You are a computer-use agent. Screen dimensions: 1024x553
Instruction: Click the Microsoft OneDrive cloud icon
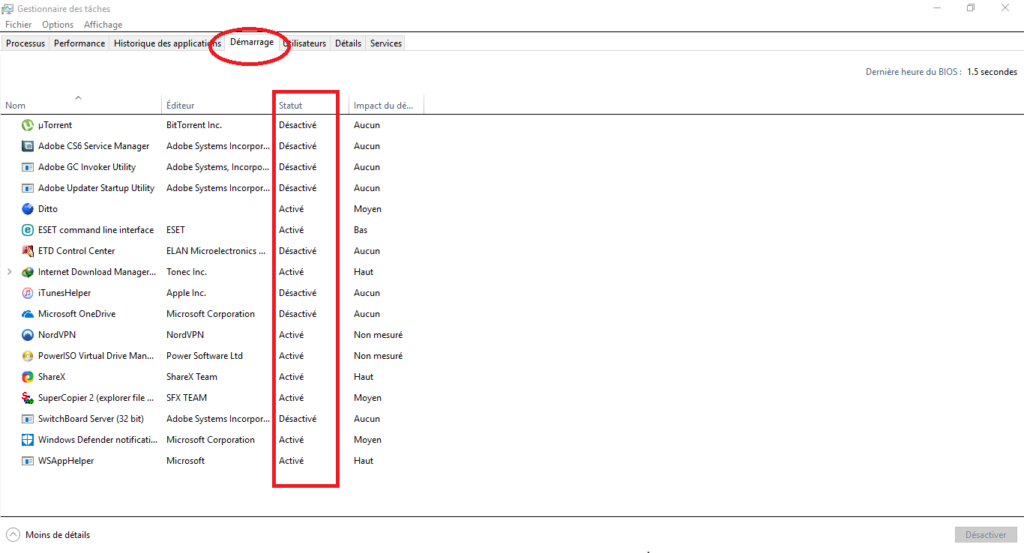pyautogui.click(x=27, y=313)
